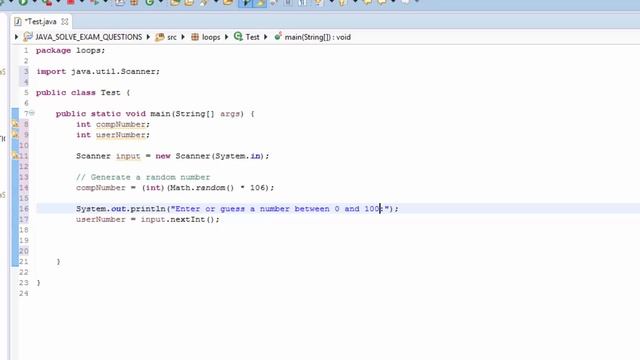Expand breadcrumb arrow before JAVA_SOLVE_EXAM_QUESTIONS
Image resolution: width=640 pixels, height=360 pixels.
point(16,37)
